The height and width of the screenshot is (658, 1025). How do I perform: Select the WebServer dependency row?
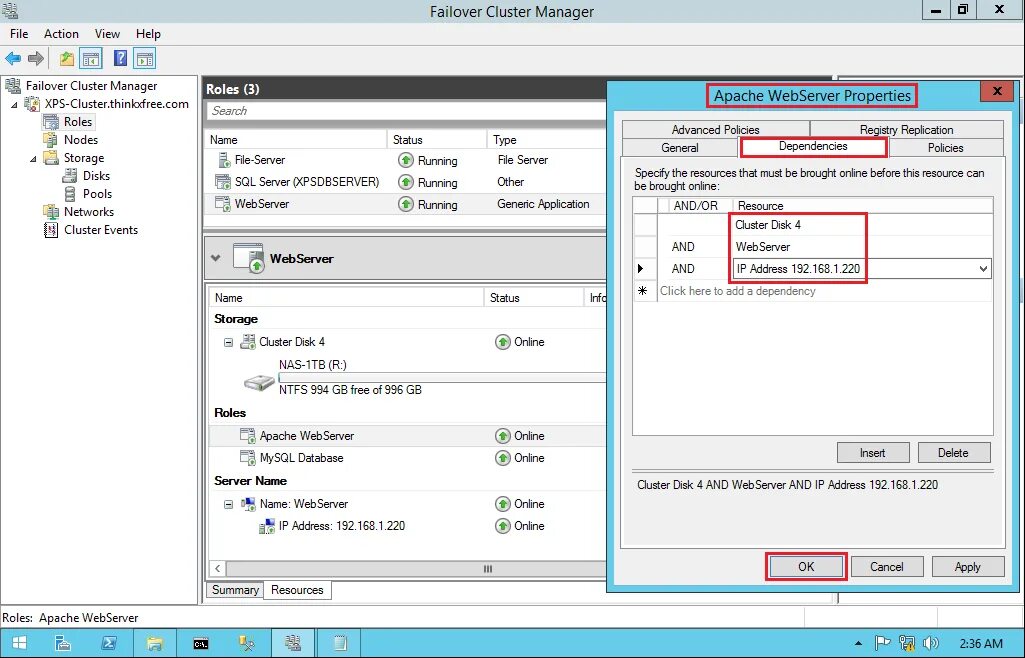click(x=813, y=247)
